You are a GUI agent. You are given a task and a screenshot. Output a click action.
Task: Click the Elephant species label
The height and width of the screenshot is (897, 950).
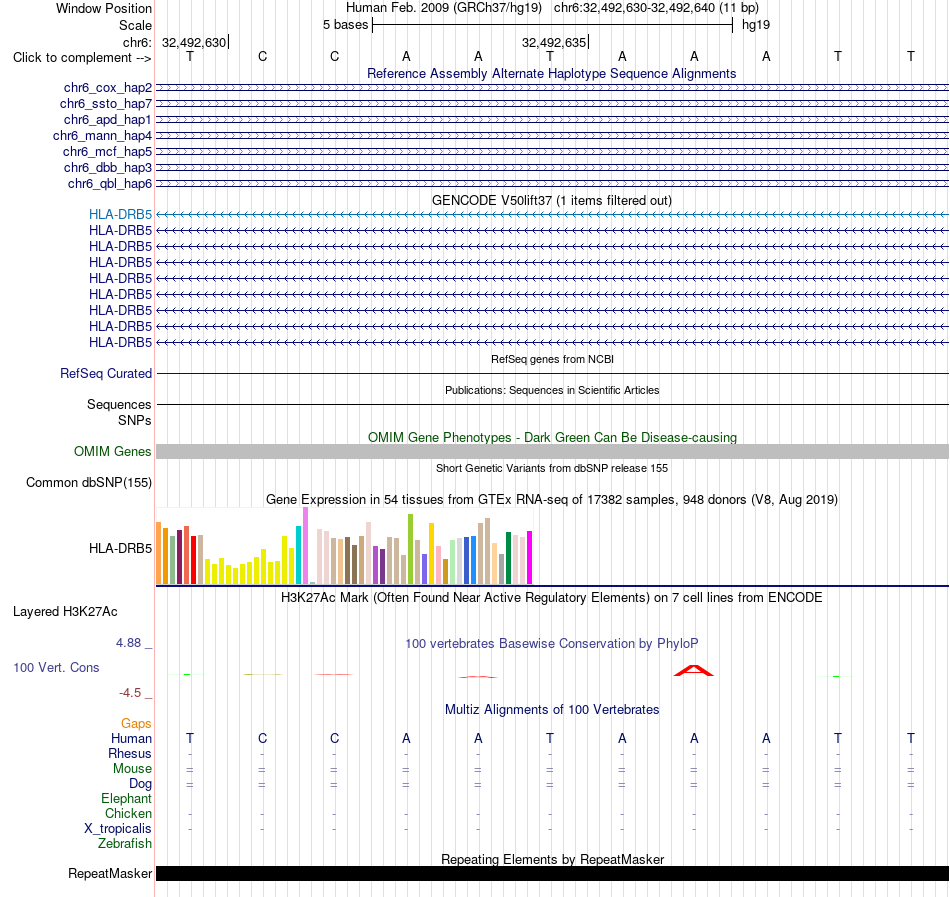(x=126, y=798)
